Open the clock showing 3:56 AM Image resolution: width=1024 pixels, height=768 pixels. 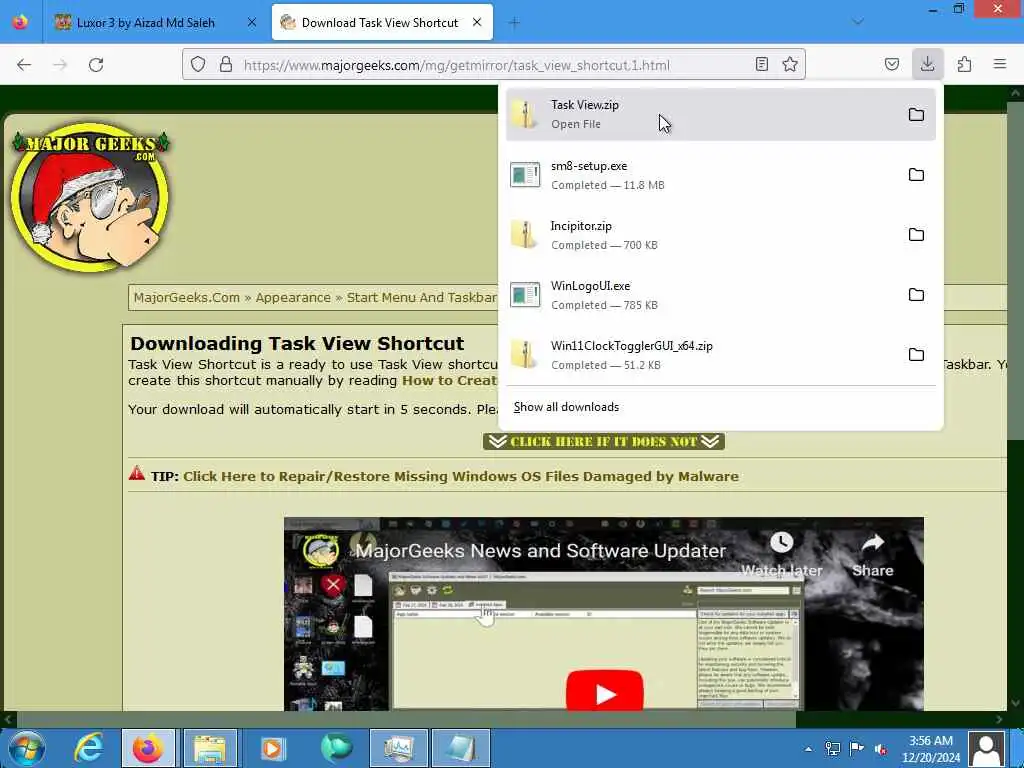[x=931, y=748]
